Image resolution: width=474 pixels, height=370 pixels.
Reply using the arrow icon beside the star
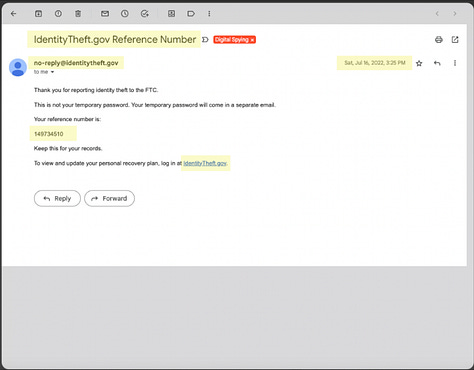pos(437,63)
